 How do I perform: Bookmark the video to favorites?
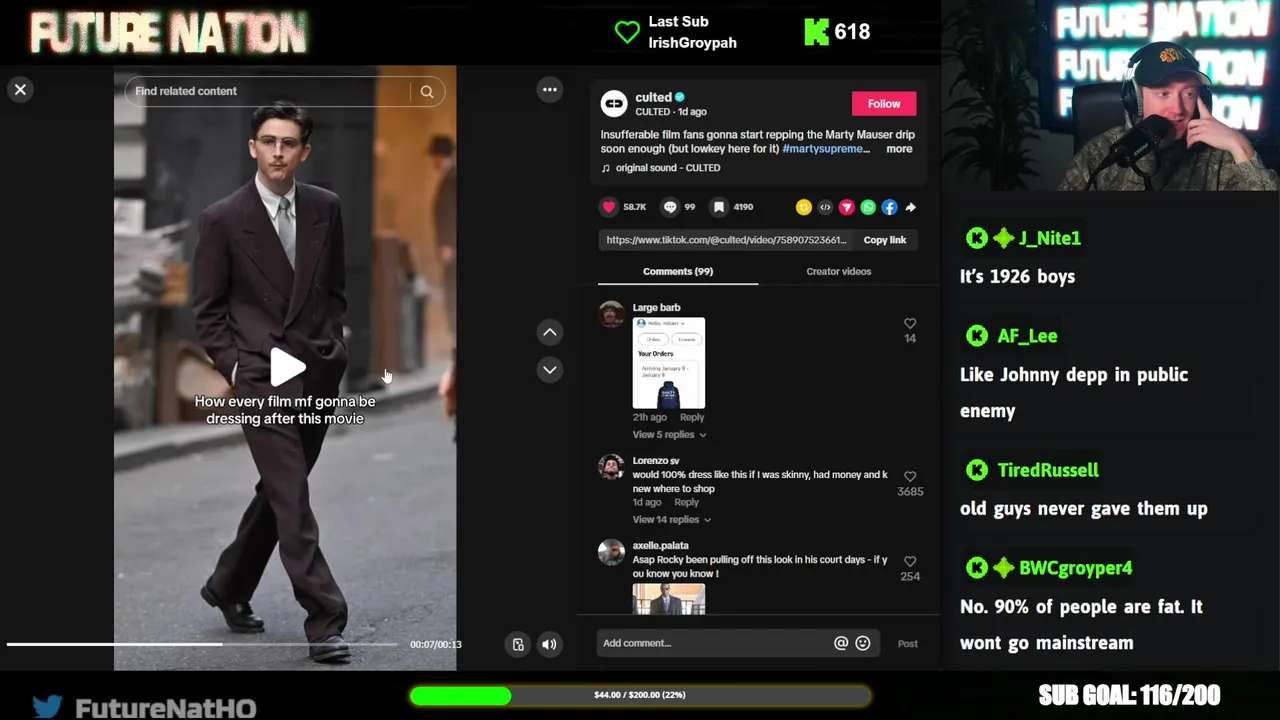pos(719,207)
